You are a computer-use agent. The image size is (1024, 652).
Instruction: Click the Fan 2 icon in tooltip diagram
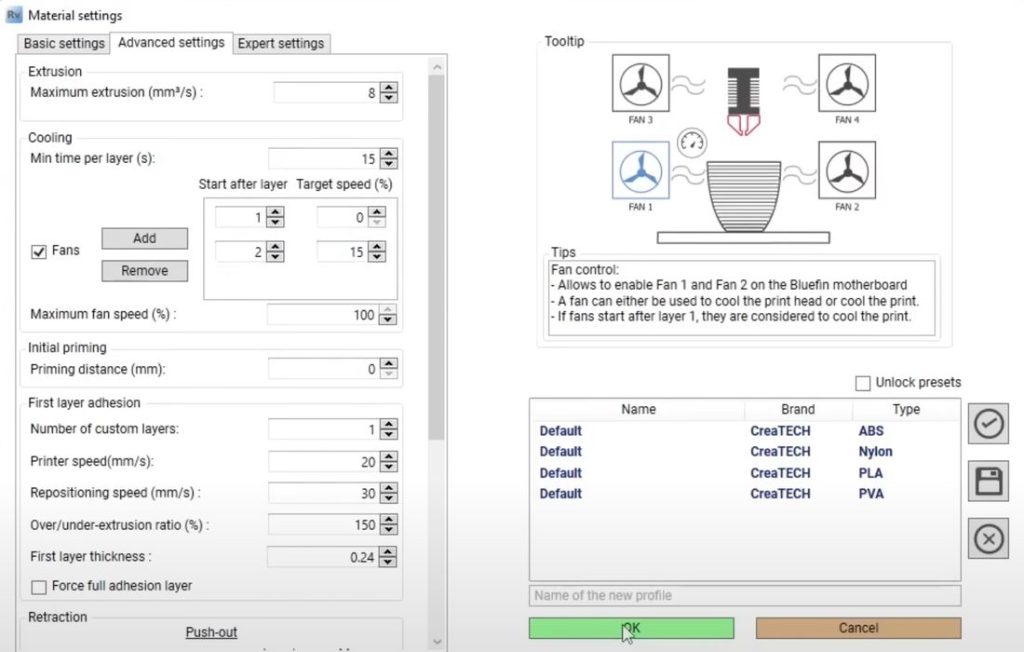pos(847,170)
